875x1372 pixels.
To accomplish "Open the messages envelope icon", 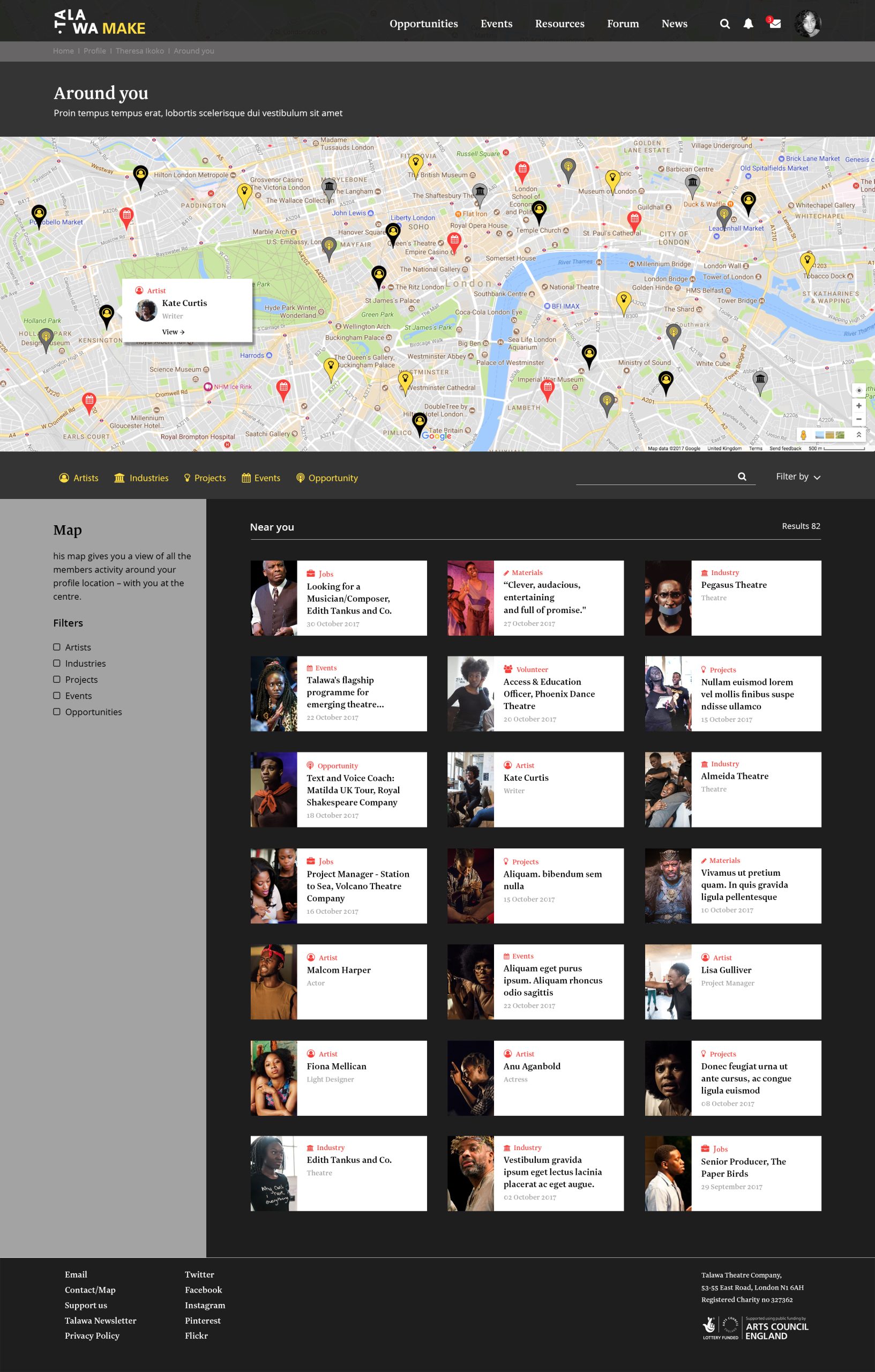I will [x=775, y=24].
